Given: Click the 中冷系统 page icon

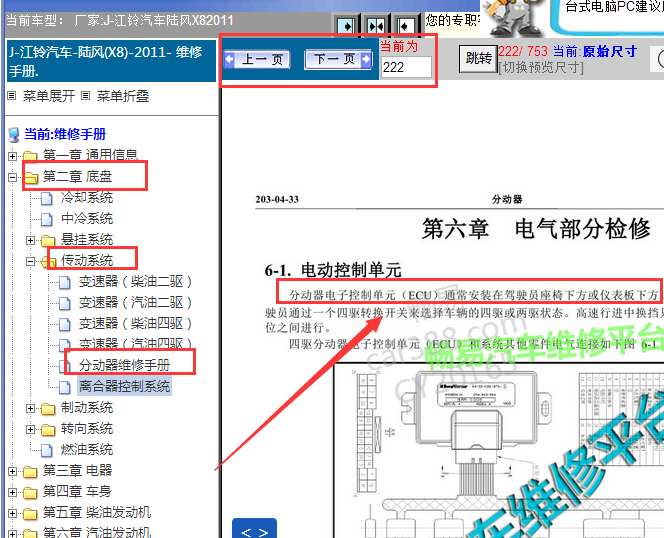Looking at the screenshot, I should [47, 219].
